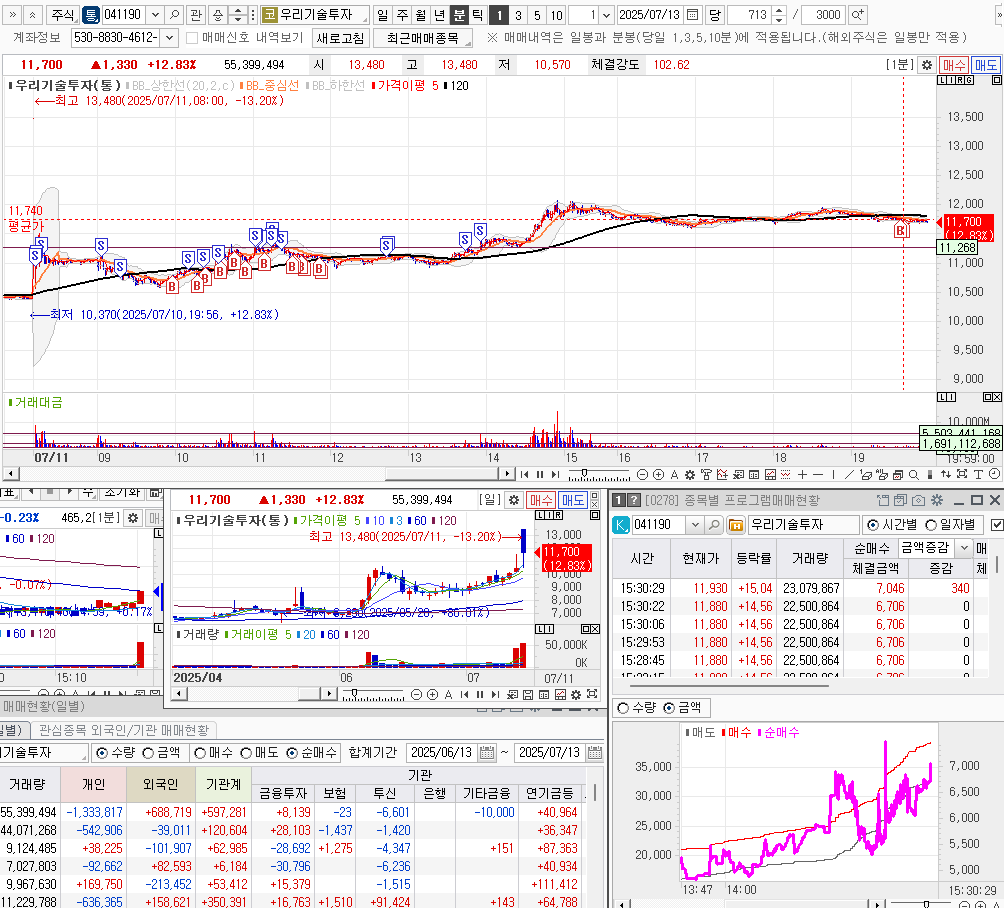Click the settings gear in program trading window
Viewport: 1004px width, 908px height.
tap(937, 500)
